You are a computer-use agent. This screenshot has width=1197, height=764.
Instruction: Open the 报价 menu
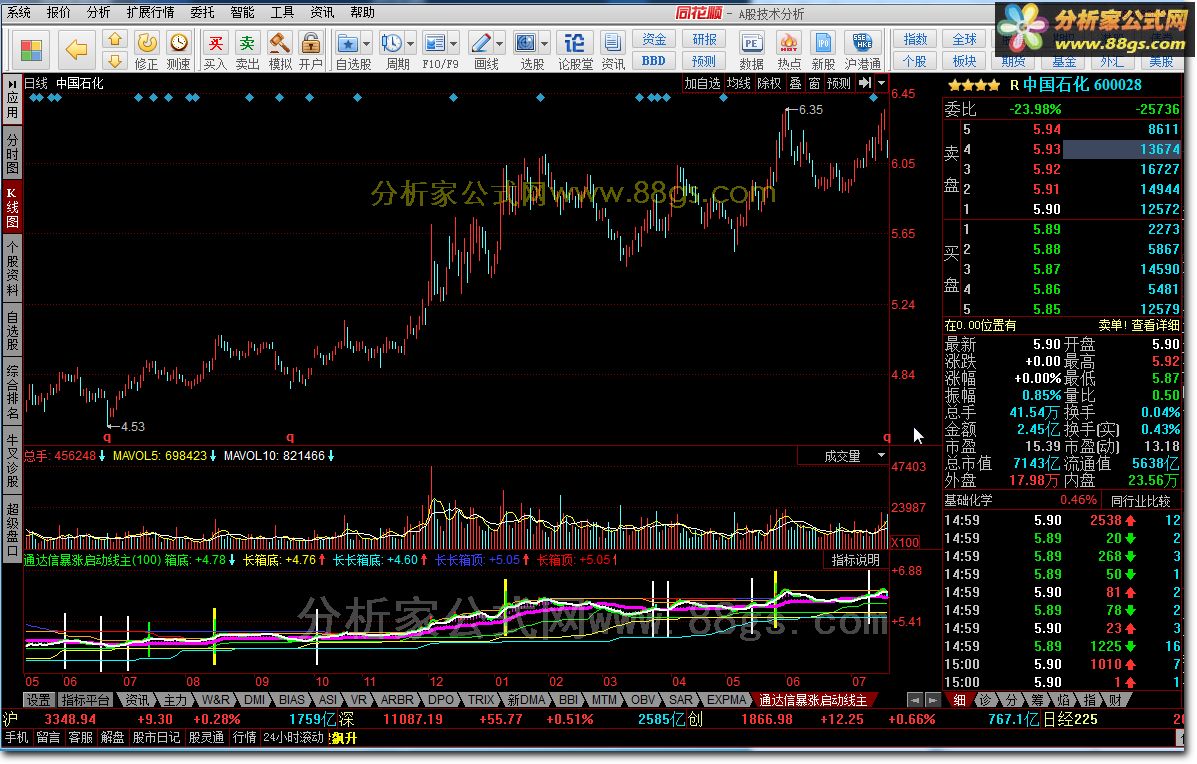pyautogui.click(x=59, y=12)
